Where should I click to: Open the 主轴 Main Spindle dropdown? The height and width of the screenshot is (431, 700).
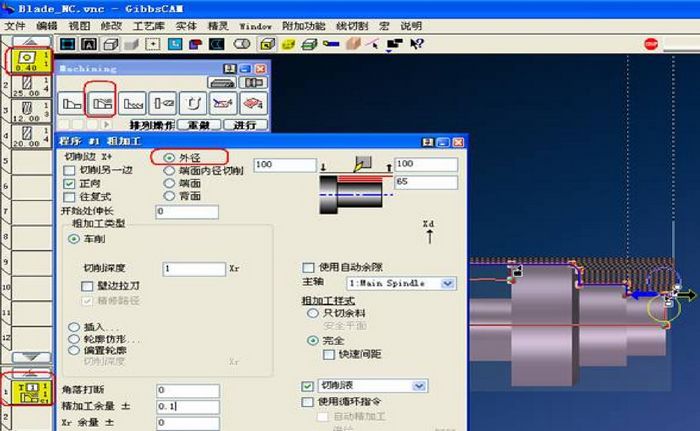pyautogui.click(x=448, y=284)
